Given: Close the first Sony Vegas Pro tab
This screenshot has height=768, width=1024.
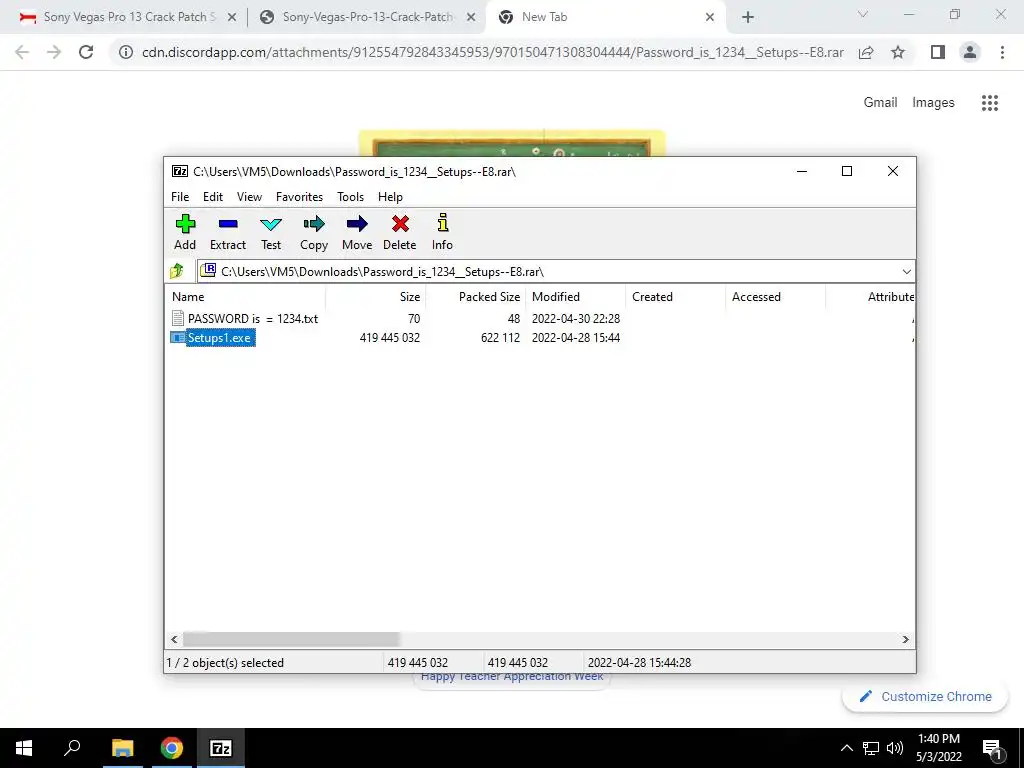Looking at the screenshot, I should pos(231,18).
